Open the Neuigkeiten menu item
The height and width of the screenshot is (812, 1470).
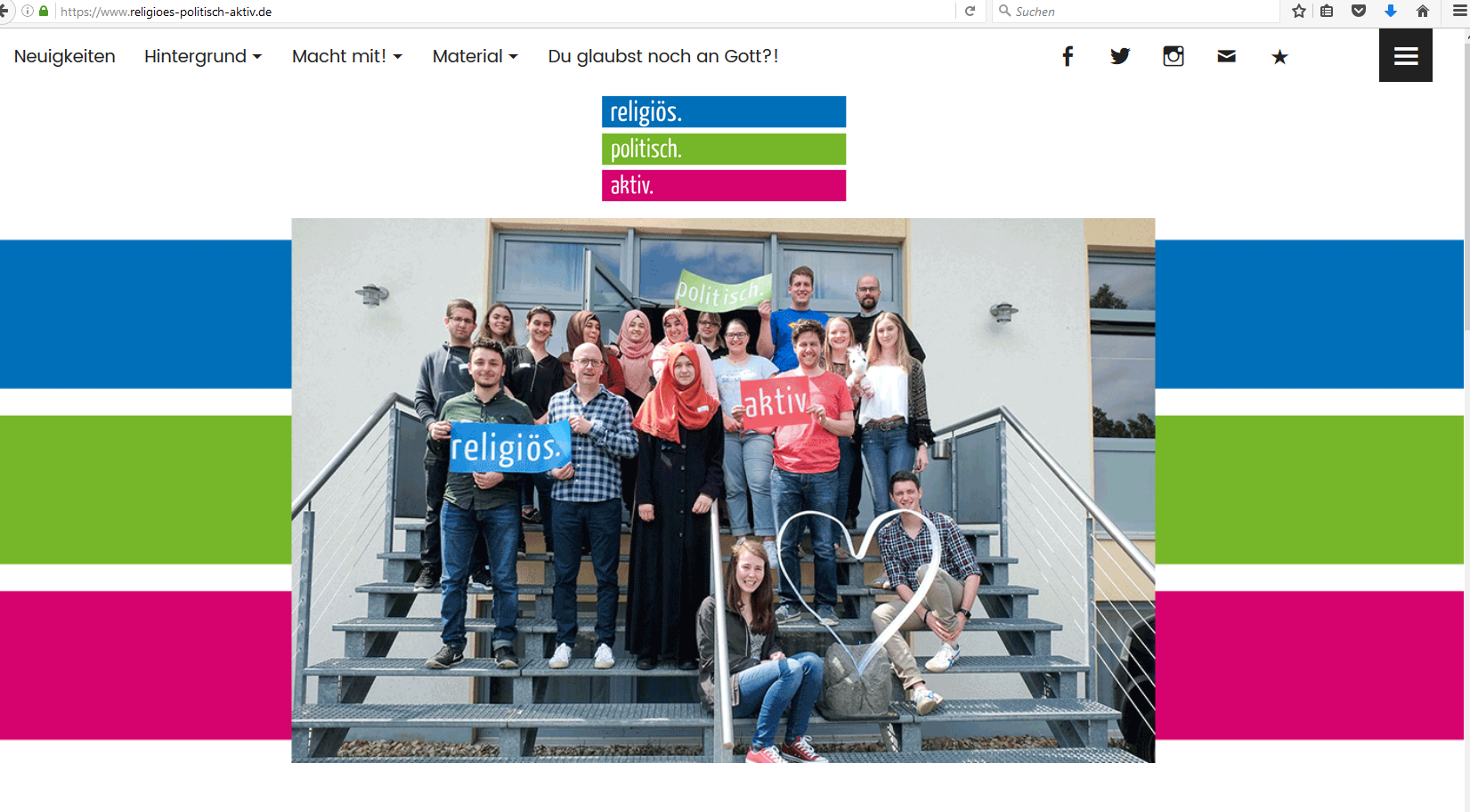pos(65,56)
